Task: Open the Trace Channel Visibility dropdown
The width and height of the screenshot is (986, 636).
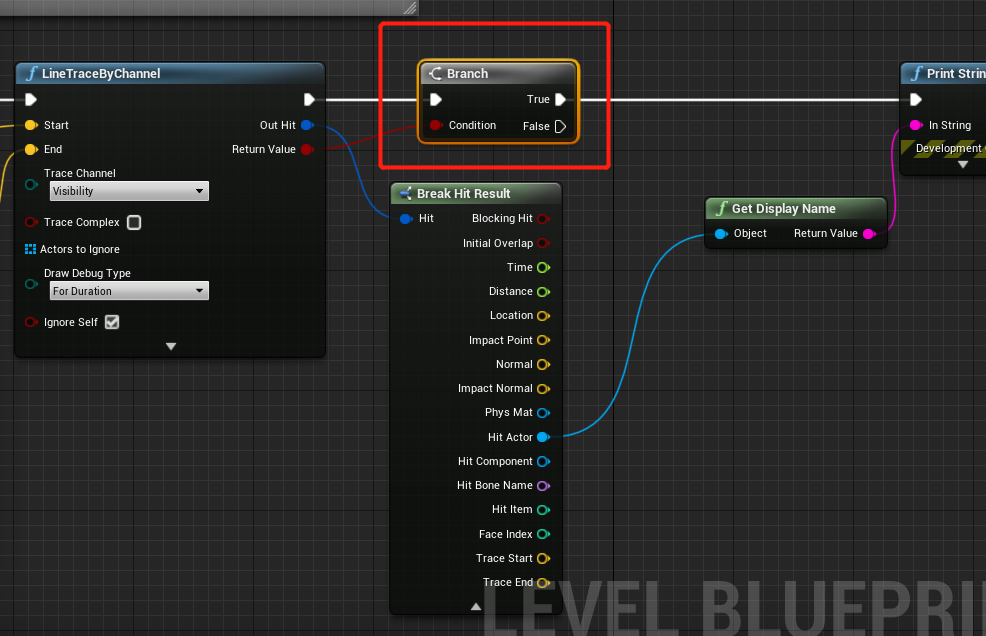Action: tap(129, 191)
